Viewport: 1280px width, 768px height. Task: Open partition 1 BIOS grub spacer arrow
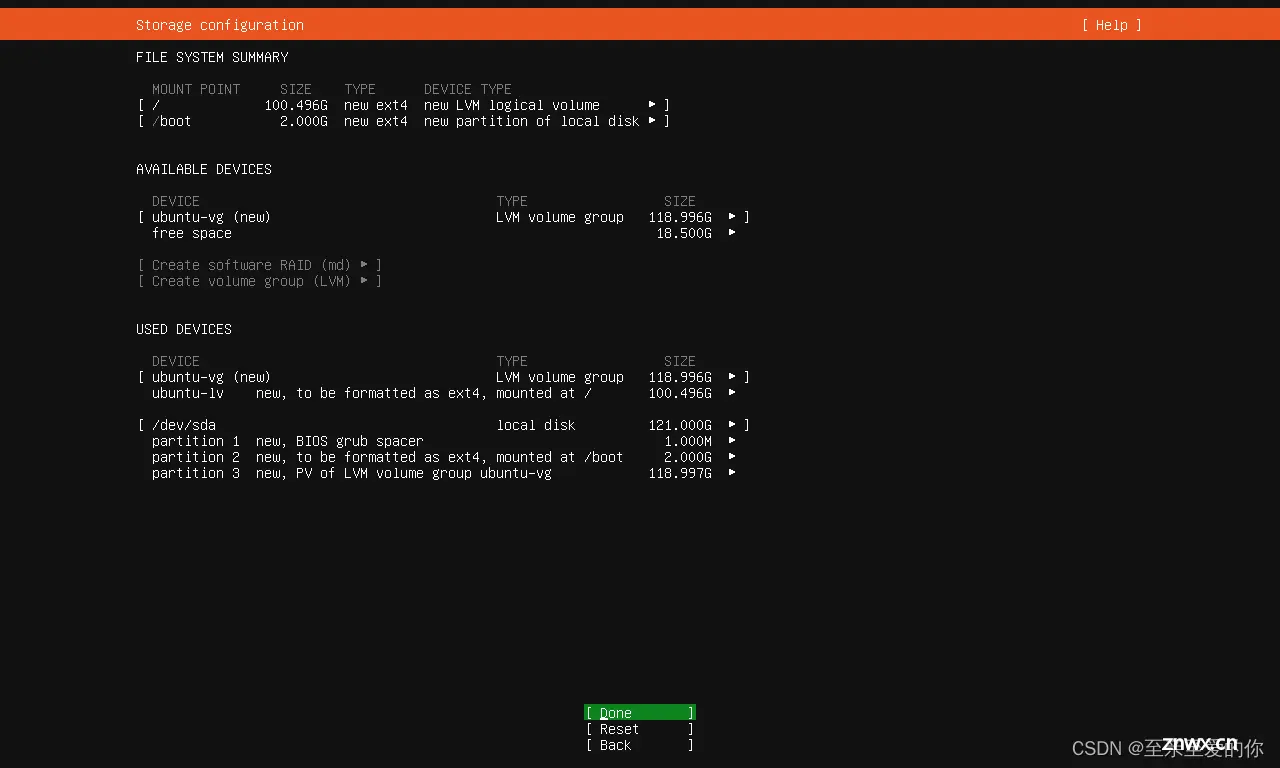(732, 440)
